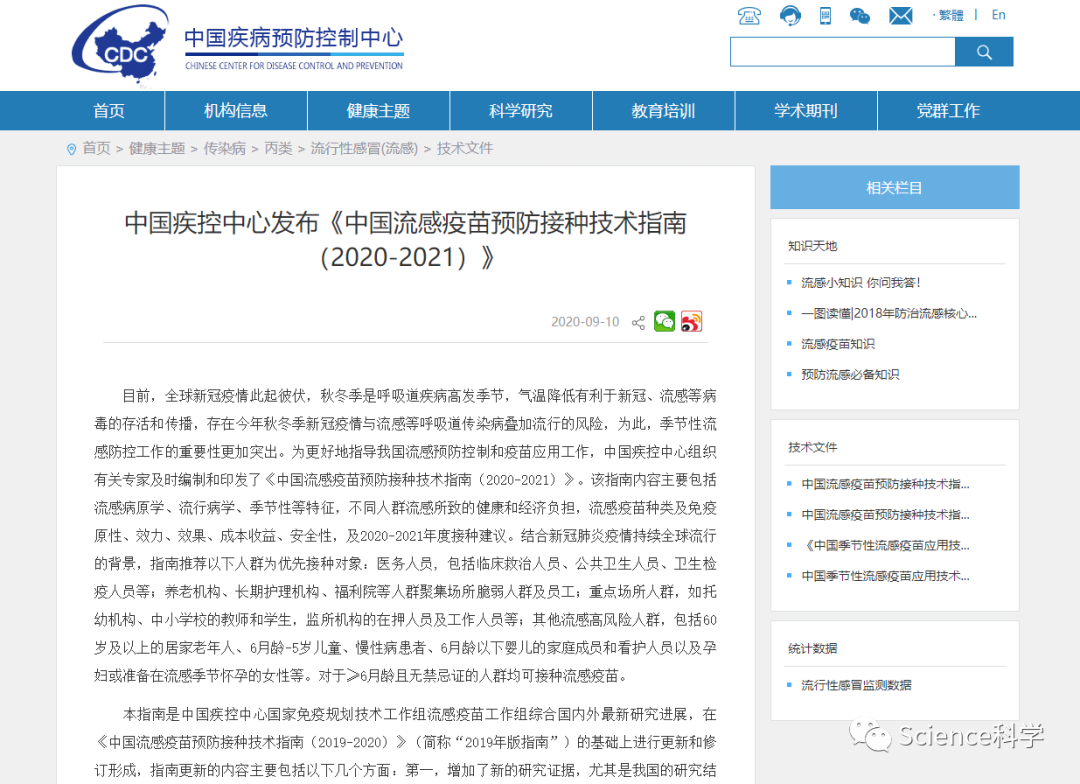The width and height of the screenshot is (1080, 784).
Task: Share article via red Weibo icon
Action: pos(692,321)
